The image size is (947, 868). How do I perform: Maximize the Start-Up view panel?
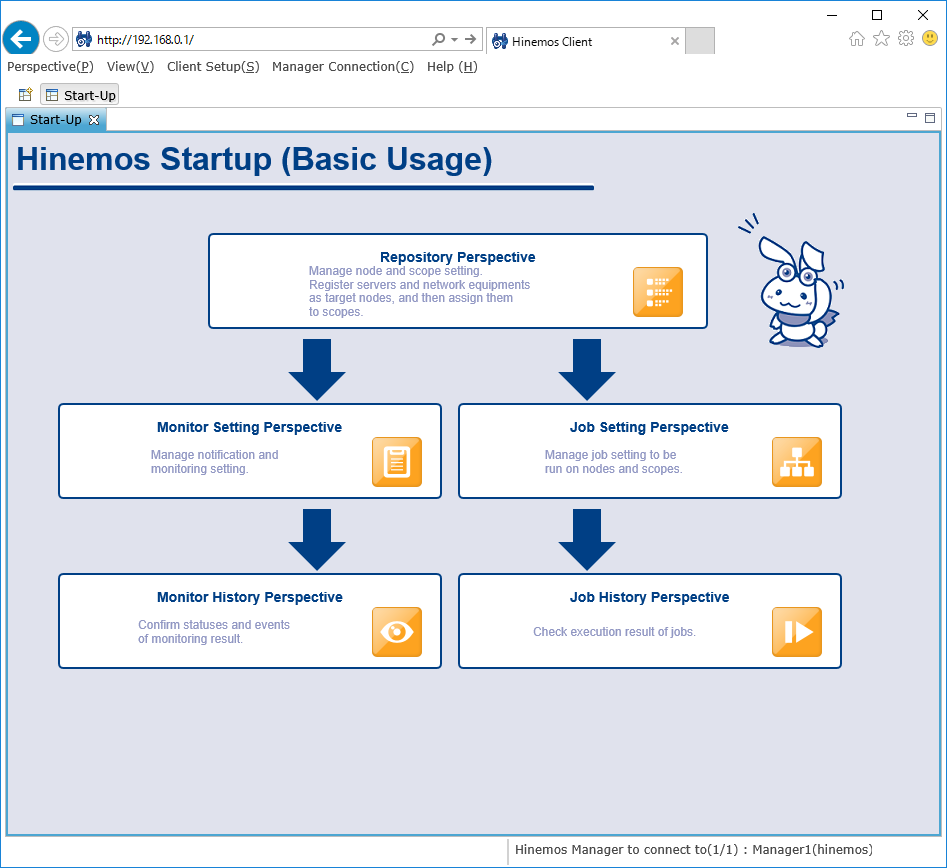[x=930, y=118]
